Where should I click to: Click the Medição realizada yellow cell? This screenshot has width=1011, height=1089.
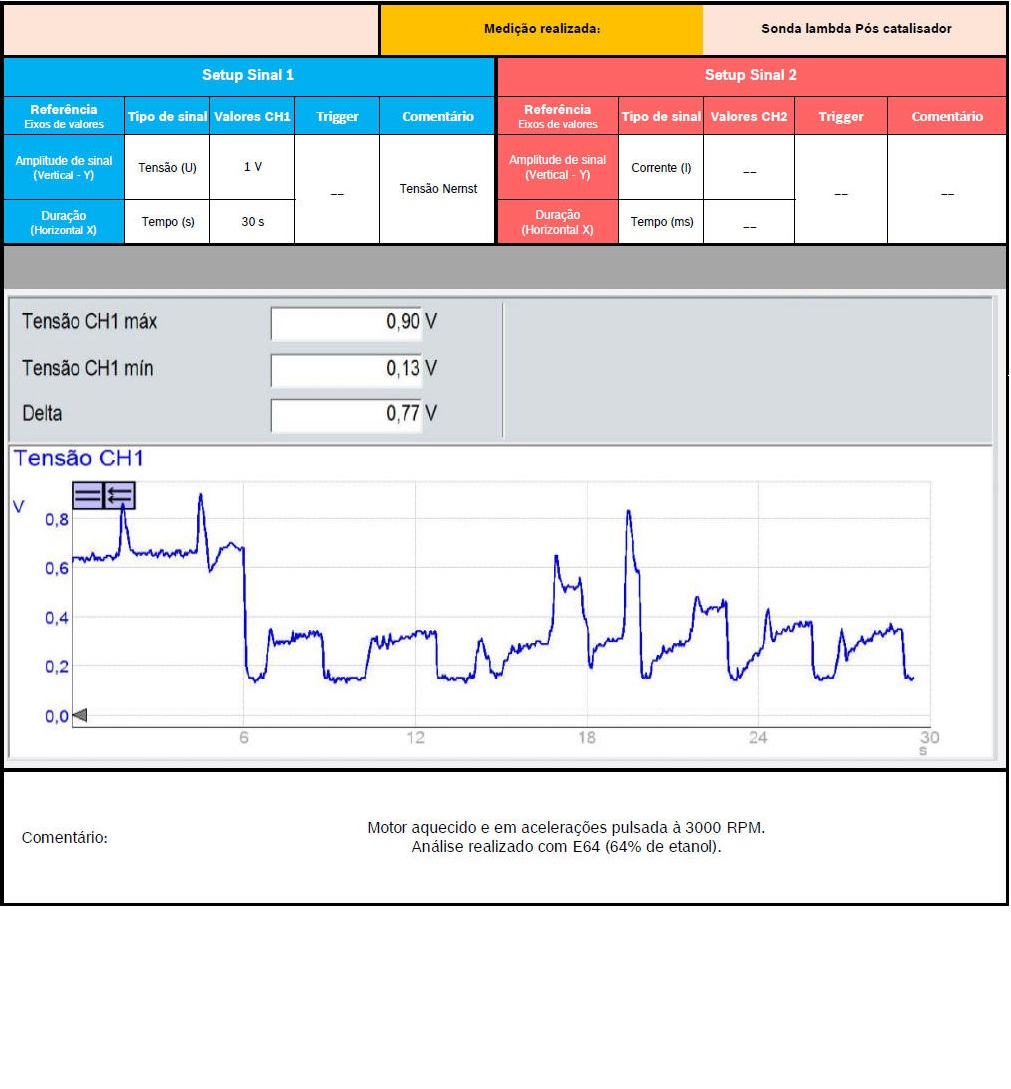[x=541, y=29]
